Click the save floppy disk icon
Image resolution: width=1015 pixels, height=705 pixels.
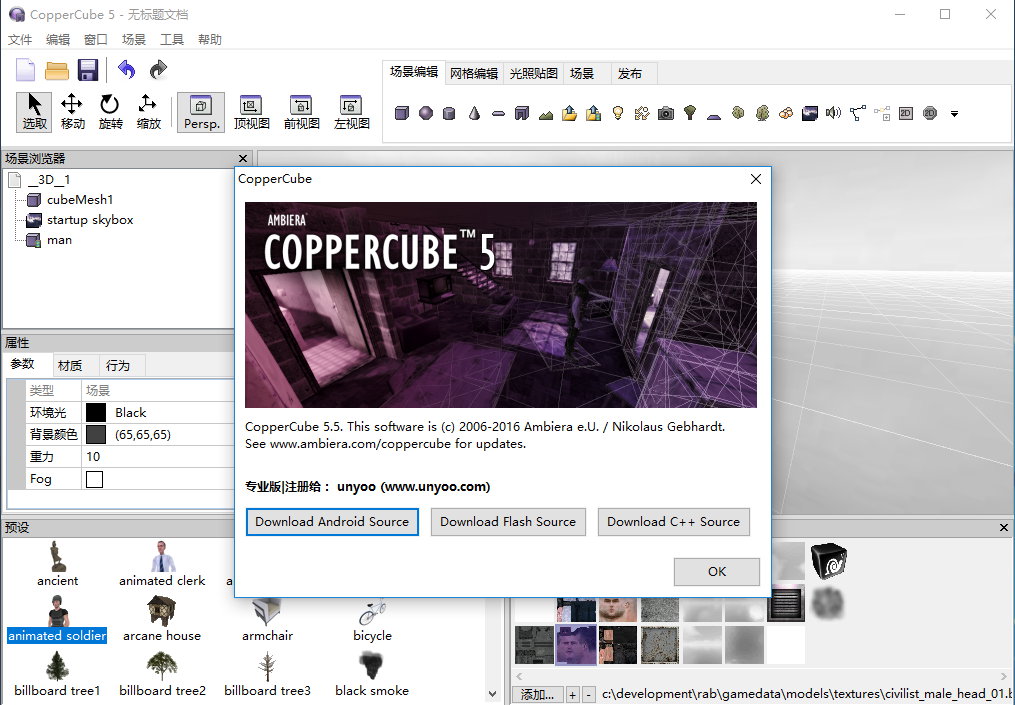(x=88, y=69)
